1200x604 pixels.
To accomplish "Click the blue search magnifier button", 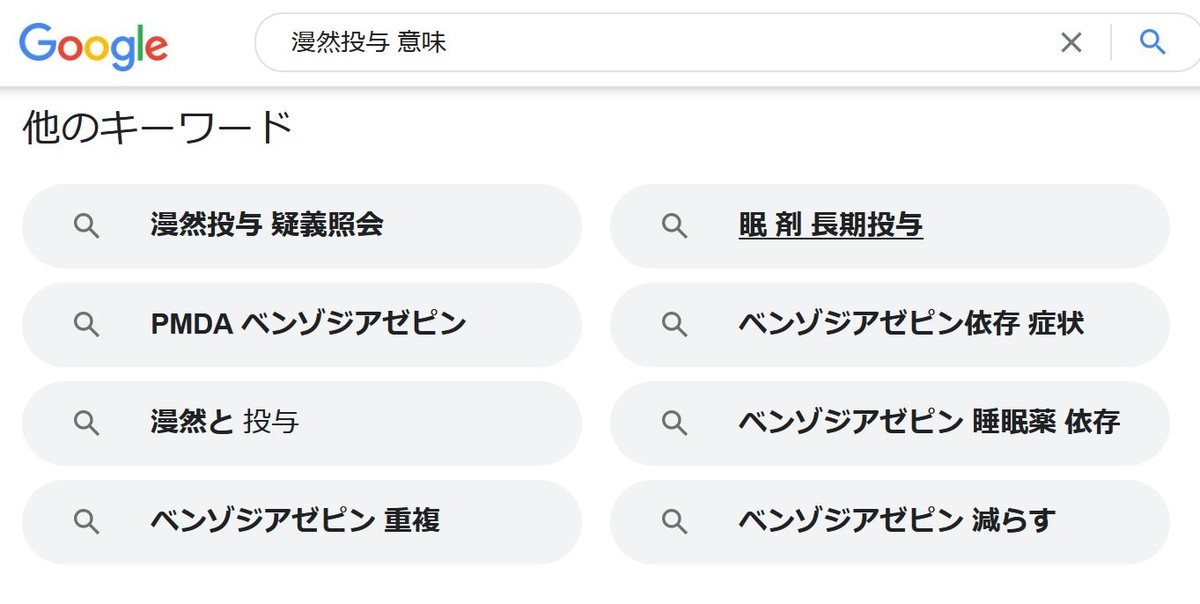I will click(1153, 42).
